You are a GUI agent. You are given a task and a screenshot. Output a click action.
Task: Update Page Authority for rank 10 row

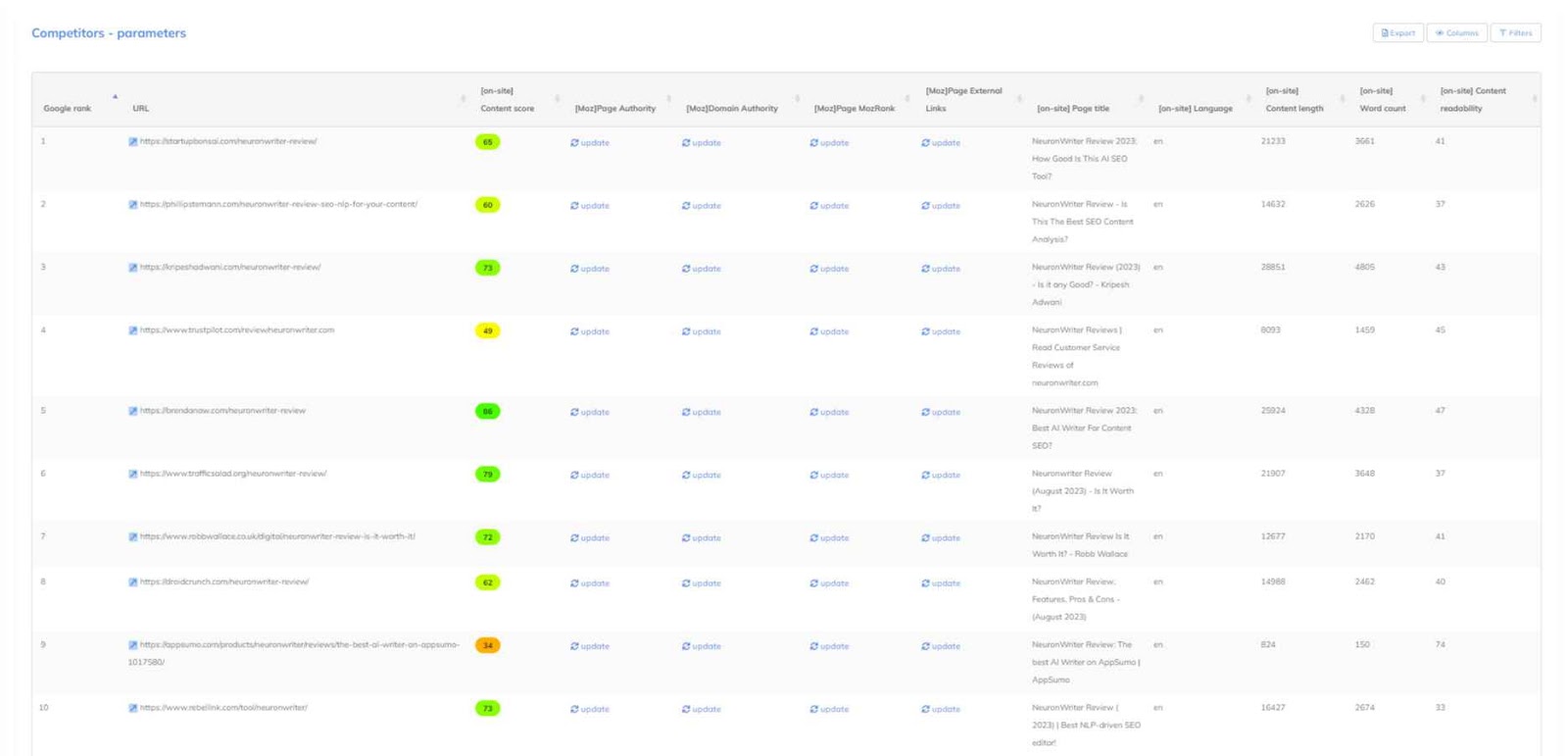(590, 709)
